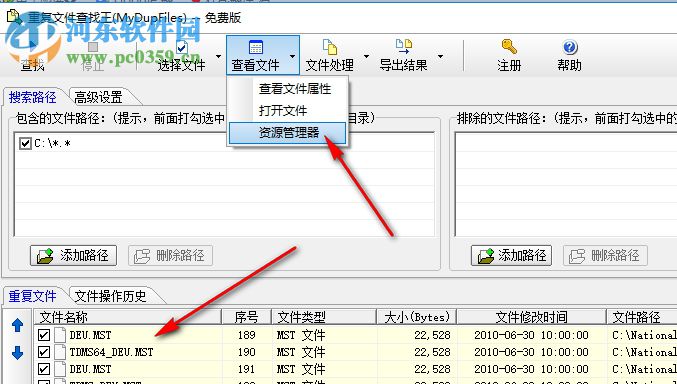Screen dimensions: 677x384
Task: Switch to the 重复文件 tab
Action: pyautogui.click(x=33, y=296)
